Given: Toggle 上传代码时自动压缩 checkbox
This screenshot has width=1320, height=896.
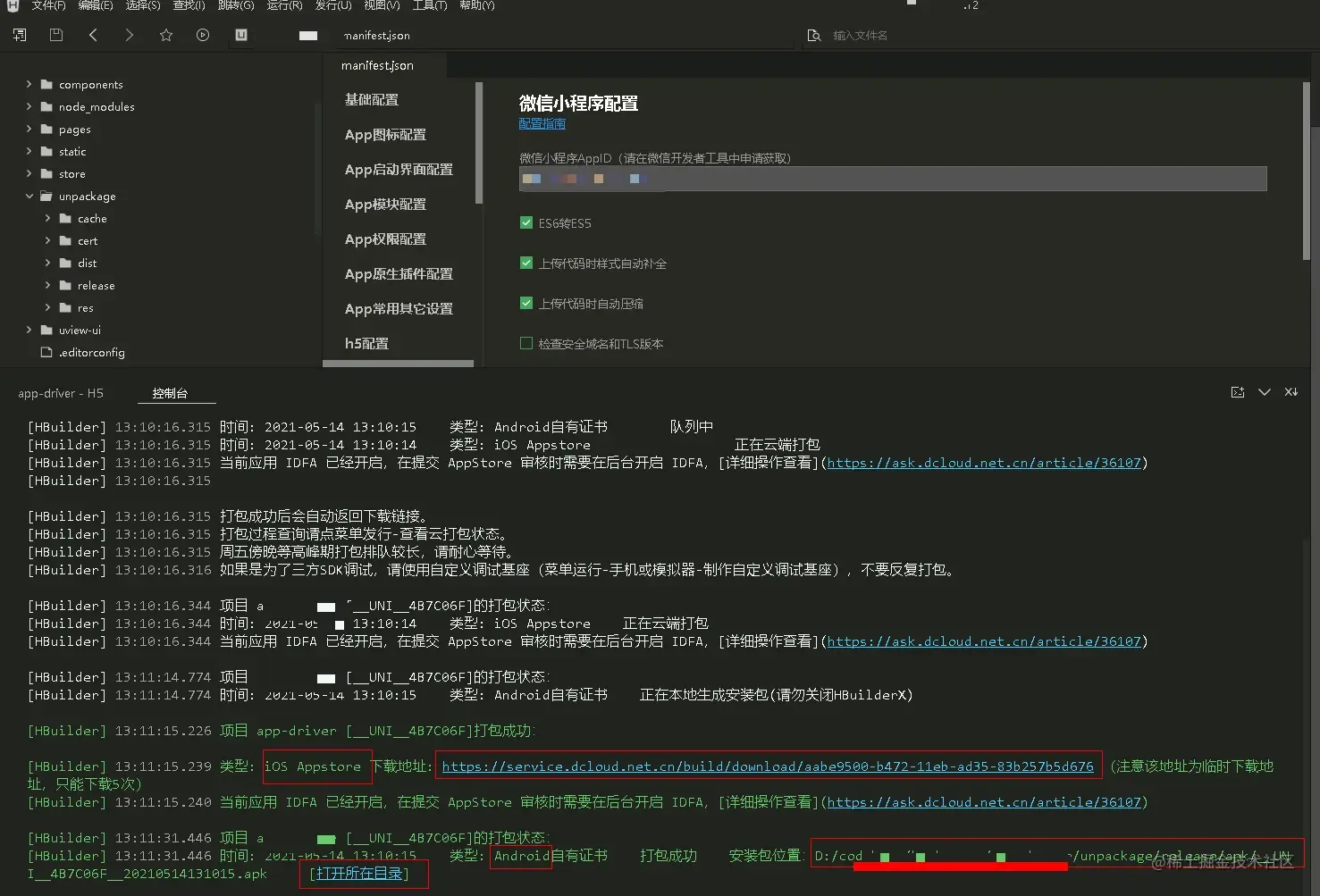Looking at the screenshot, I should [x=526, y=303].
